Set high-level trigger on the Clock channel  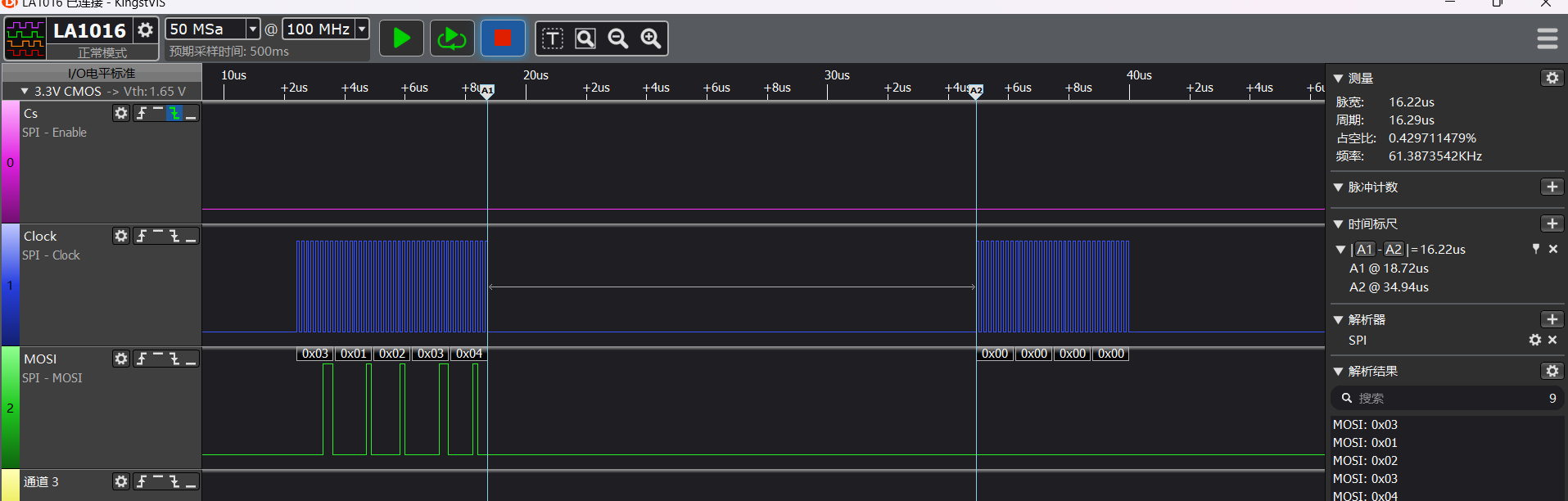point(158,236)
